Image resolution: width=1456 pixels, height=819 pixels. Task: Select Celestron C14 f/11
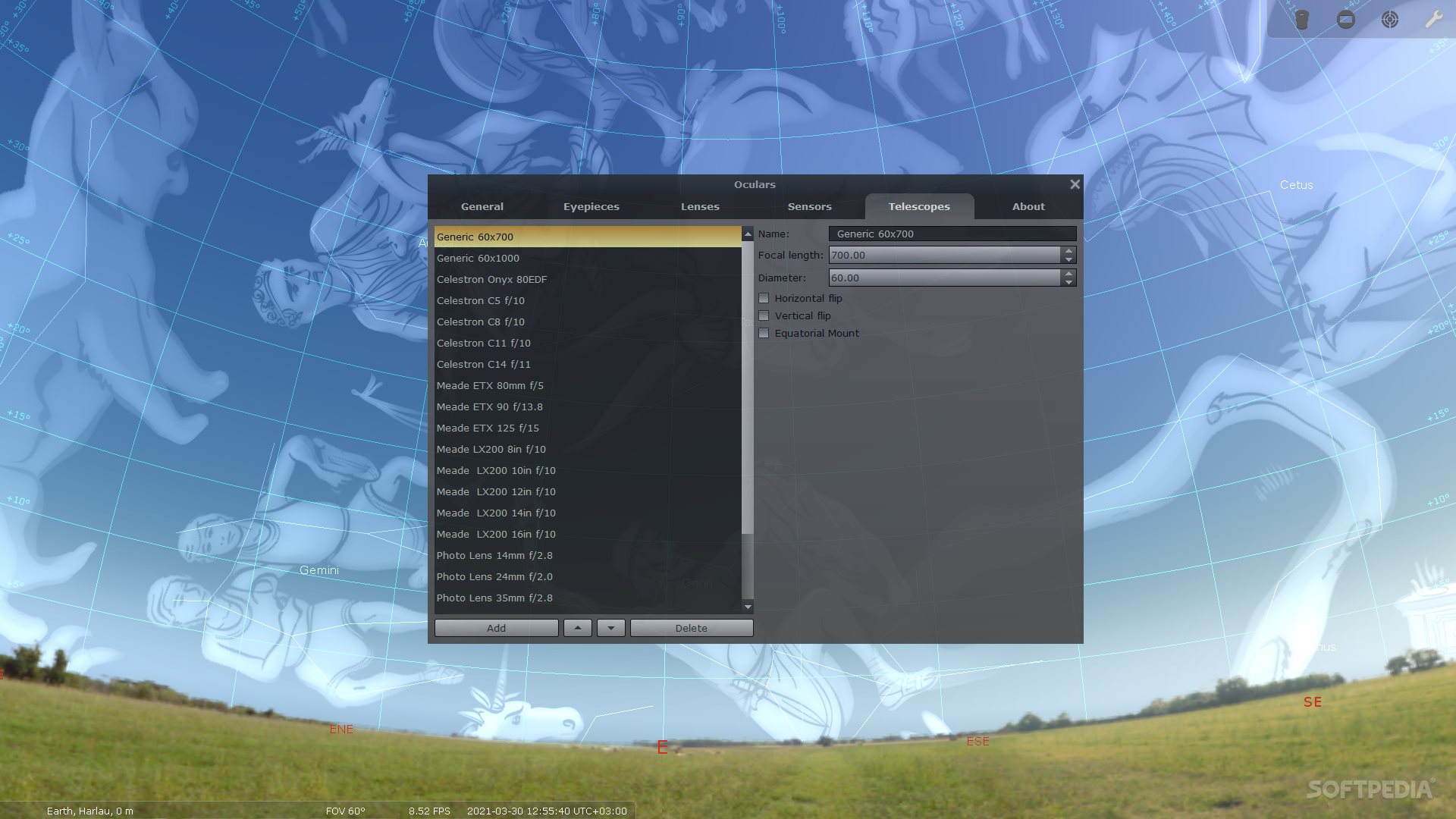click(588, 364)
